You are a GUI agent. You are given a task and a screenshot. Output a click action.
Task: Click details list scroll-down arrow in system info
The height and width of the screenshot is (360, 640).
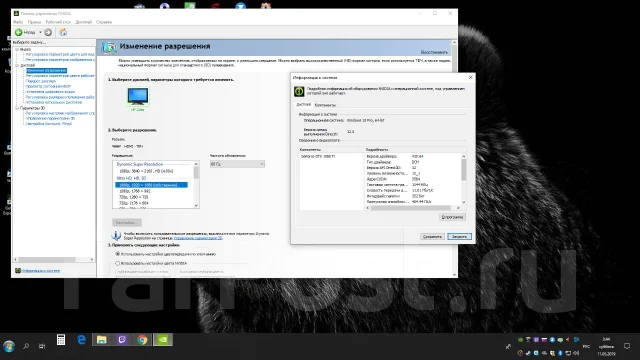464,202
